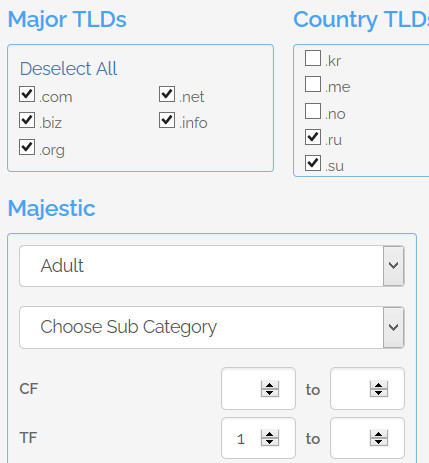Uncheck the .com TLD checkbox
The width and height of the screenshot is (429, 463).
[27, 94]
